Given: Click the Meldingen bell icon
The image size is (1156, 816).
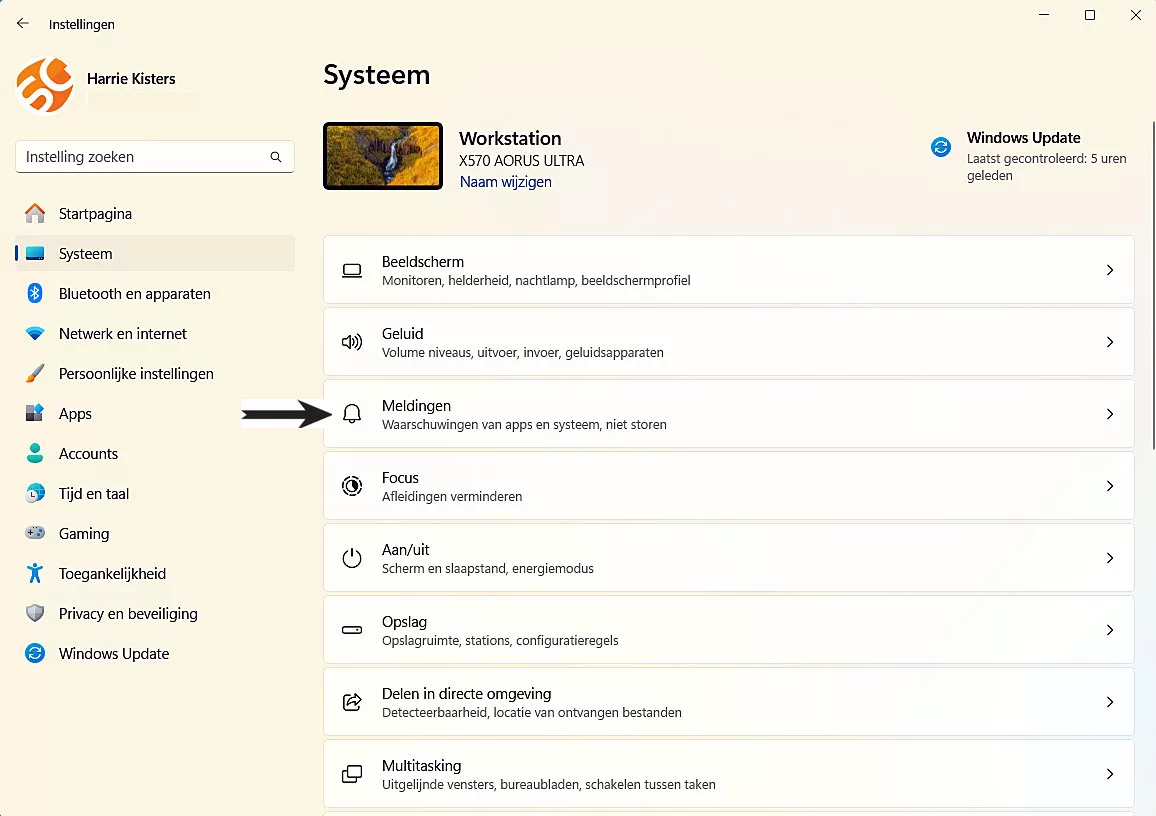Looking at the screenshot, I should pos(352,414).
